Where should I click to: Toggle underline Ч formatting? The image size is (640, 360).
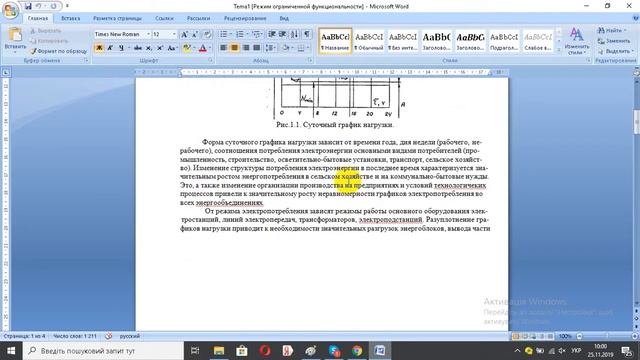(121, 48)
